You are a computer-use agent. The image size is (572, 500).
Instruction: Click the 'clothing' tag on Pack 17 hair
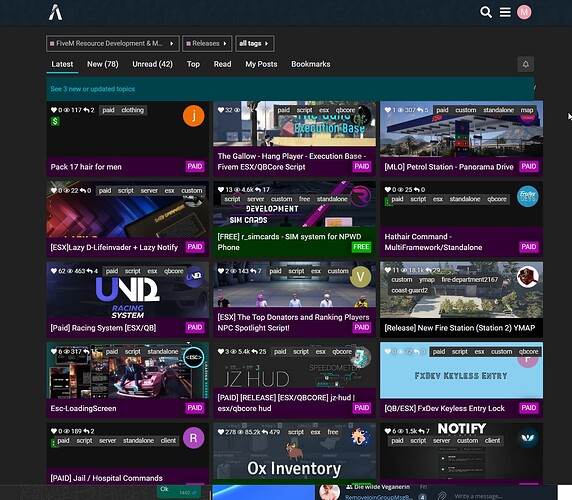(x=132, y=110)
